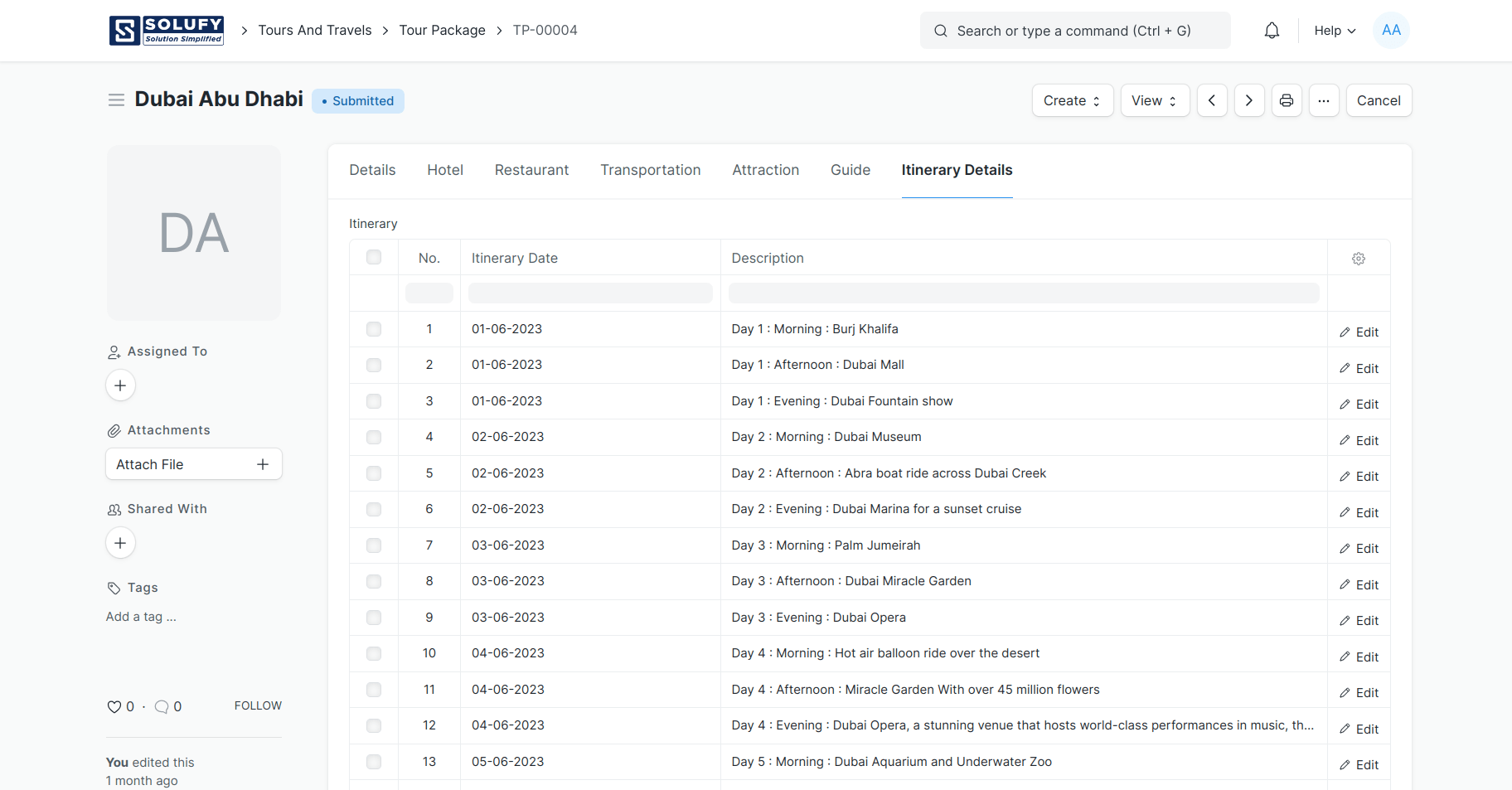Click the DA image placeholder

pyautogui.click(x=194, y=233)
